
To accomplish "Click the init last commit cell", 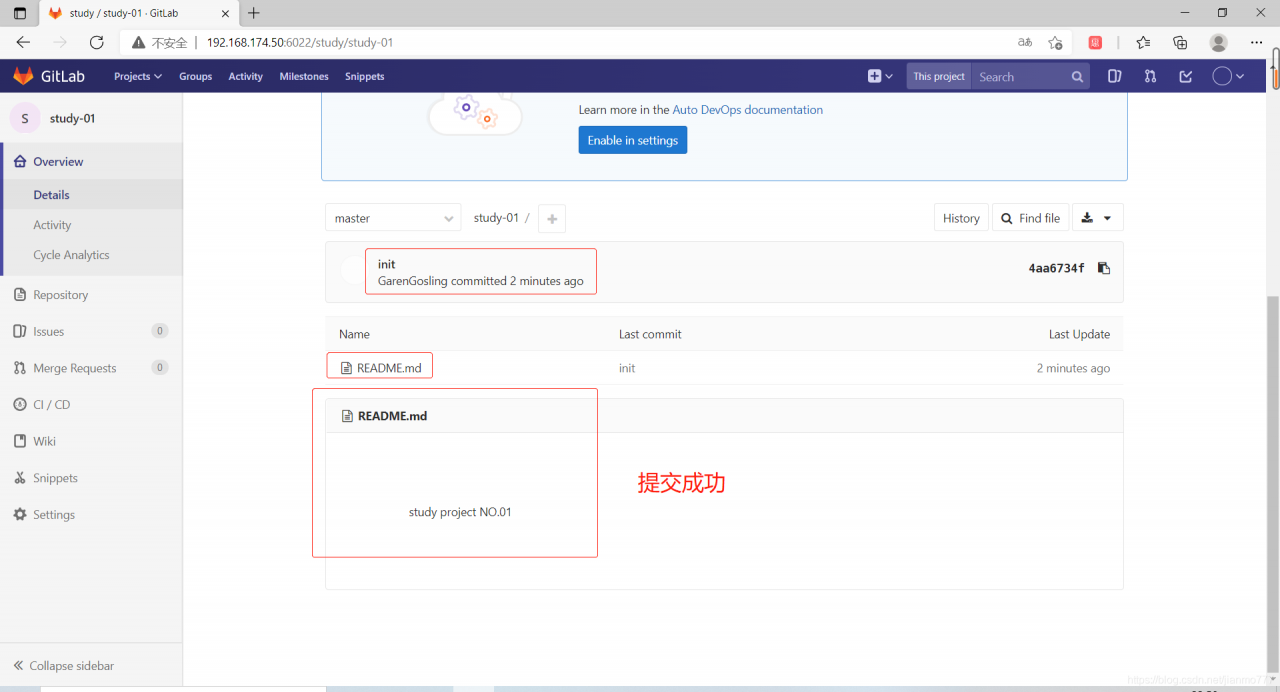I will [x=627, y=368].
